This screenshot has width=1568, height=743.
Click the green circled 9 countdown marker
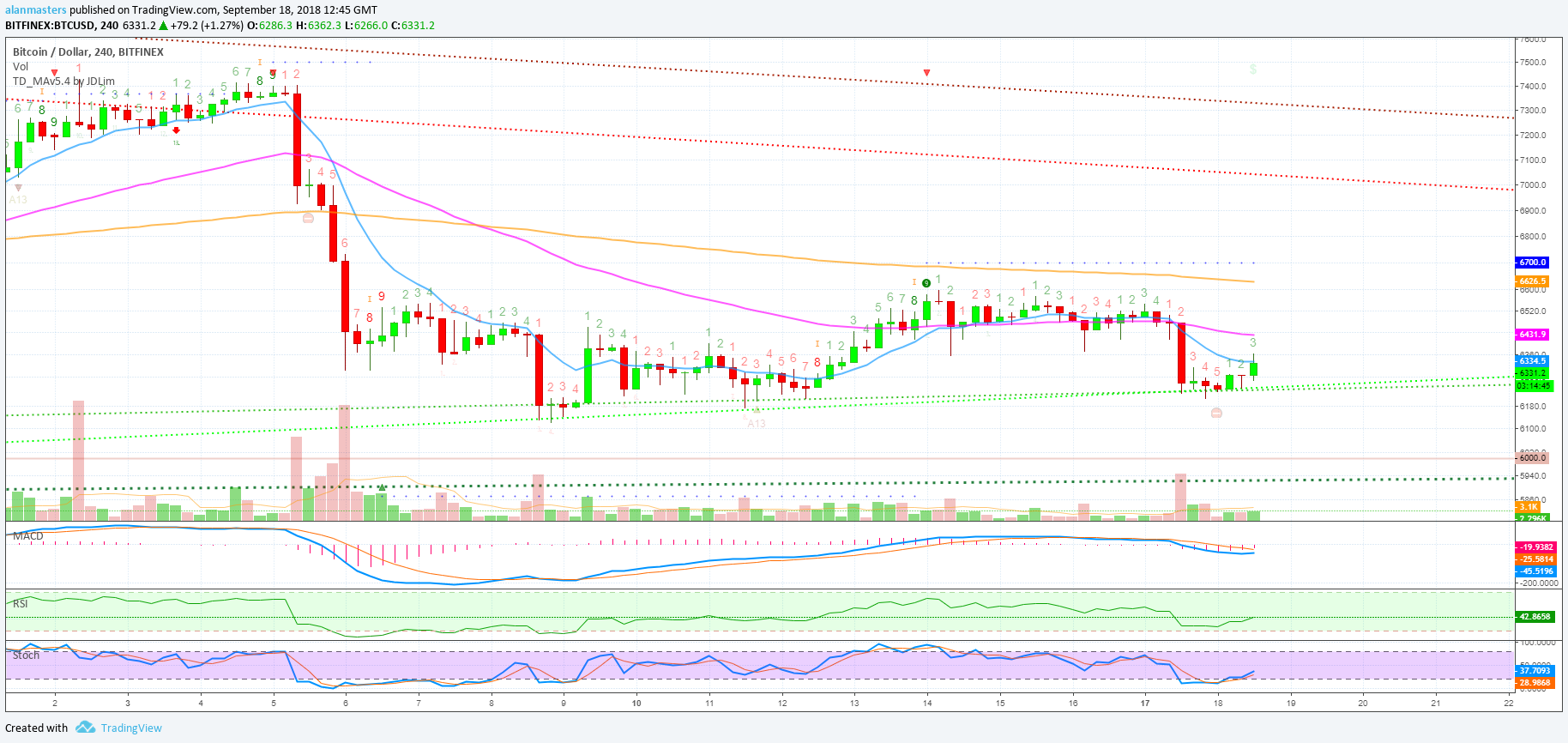click(926, 283)
